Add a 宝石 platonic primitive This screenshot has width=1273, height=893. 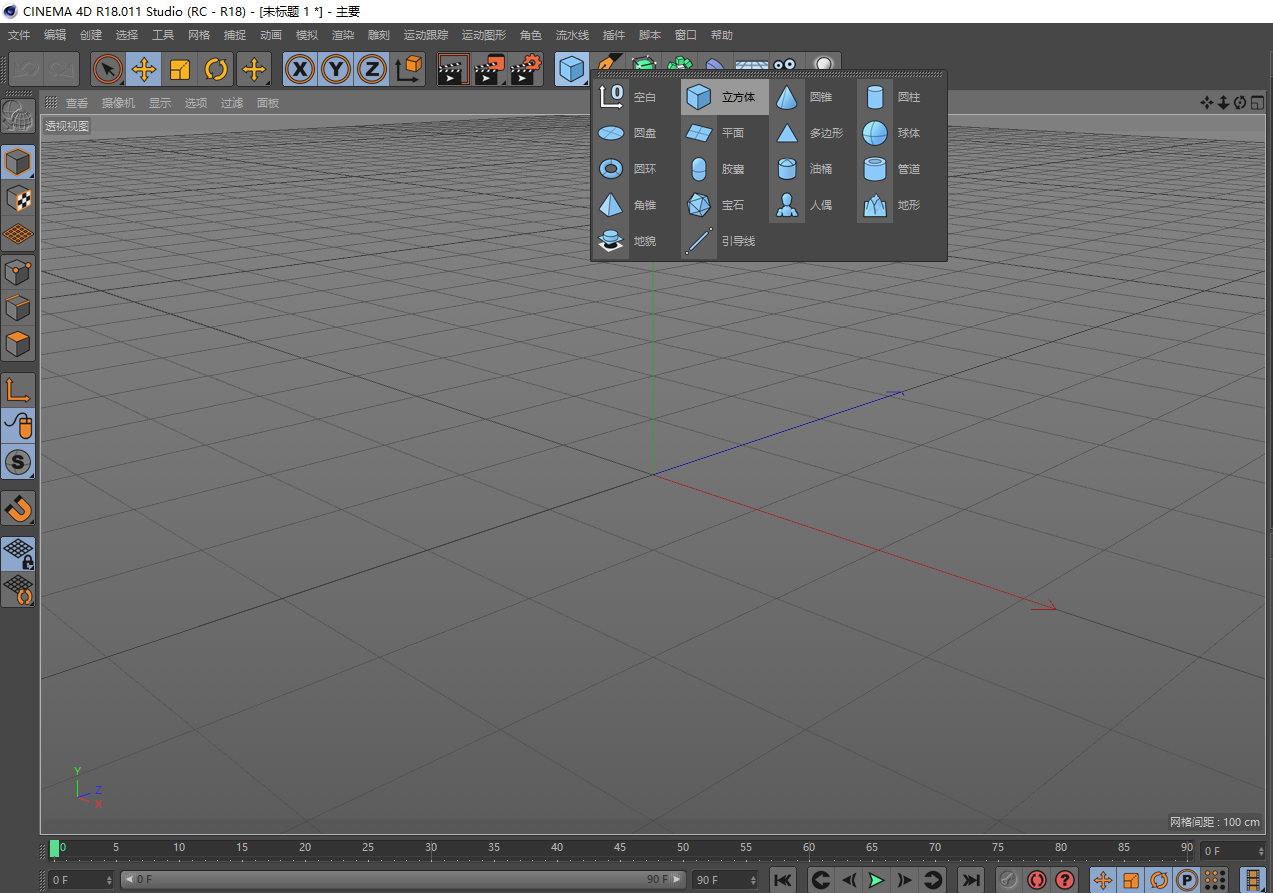click(x=725, y=205)
